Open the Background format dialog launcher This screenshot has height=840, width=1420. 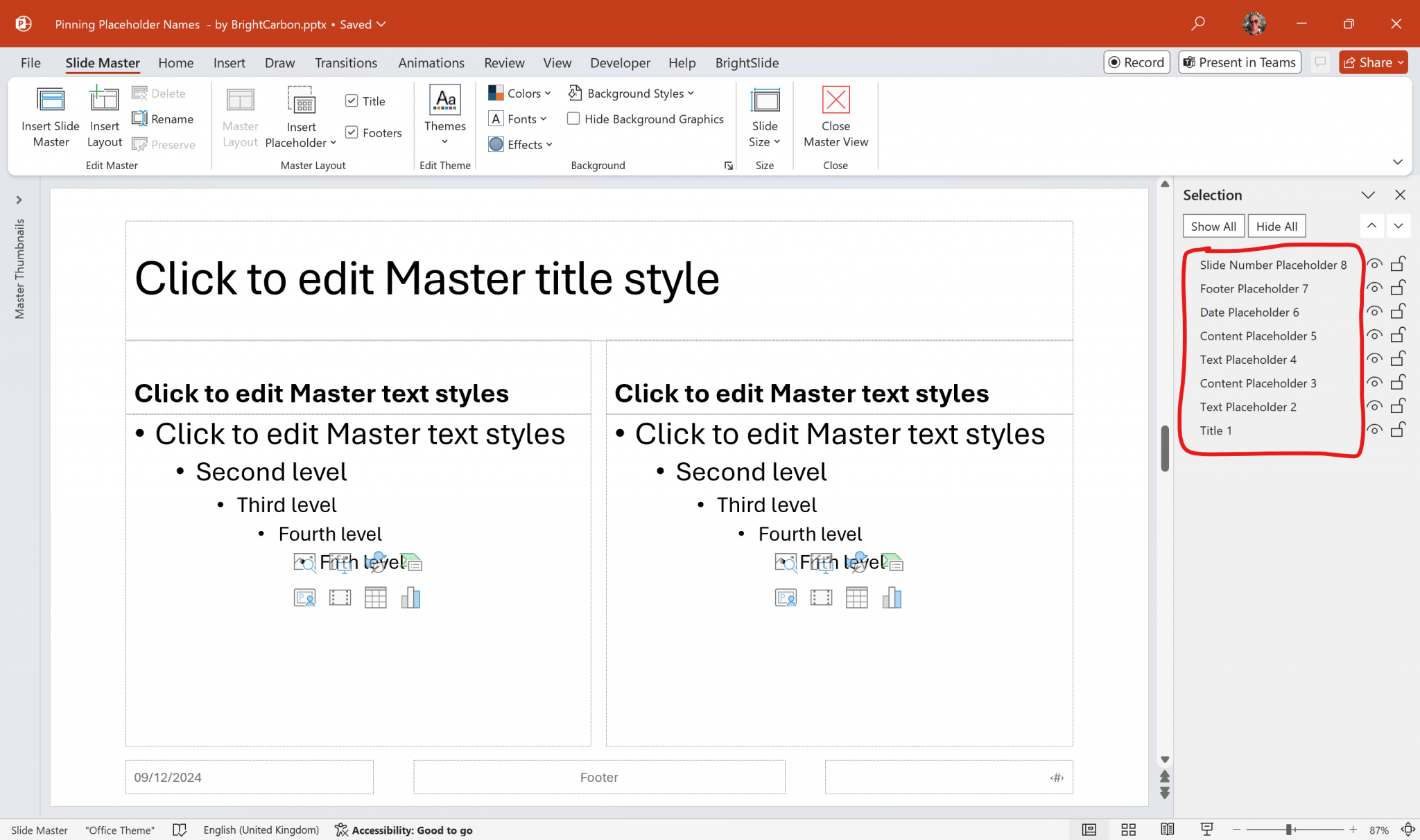point(729,165)
